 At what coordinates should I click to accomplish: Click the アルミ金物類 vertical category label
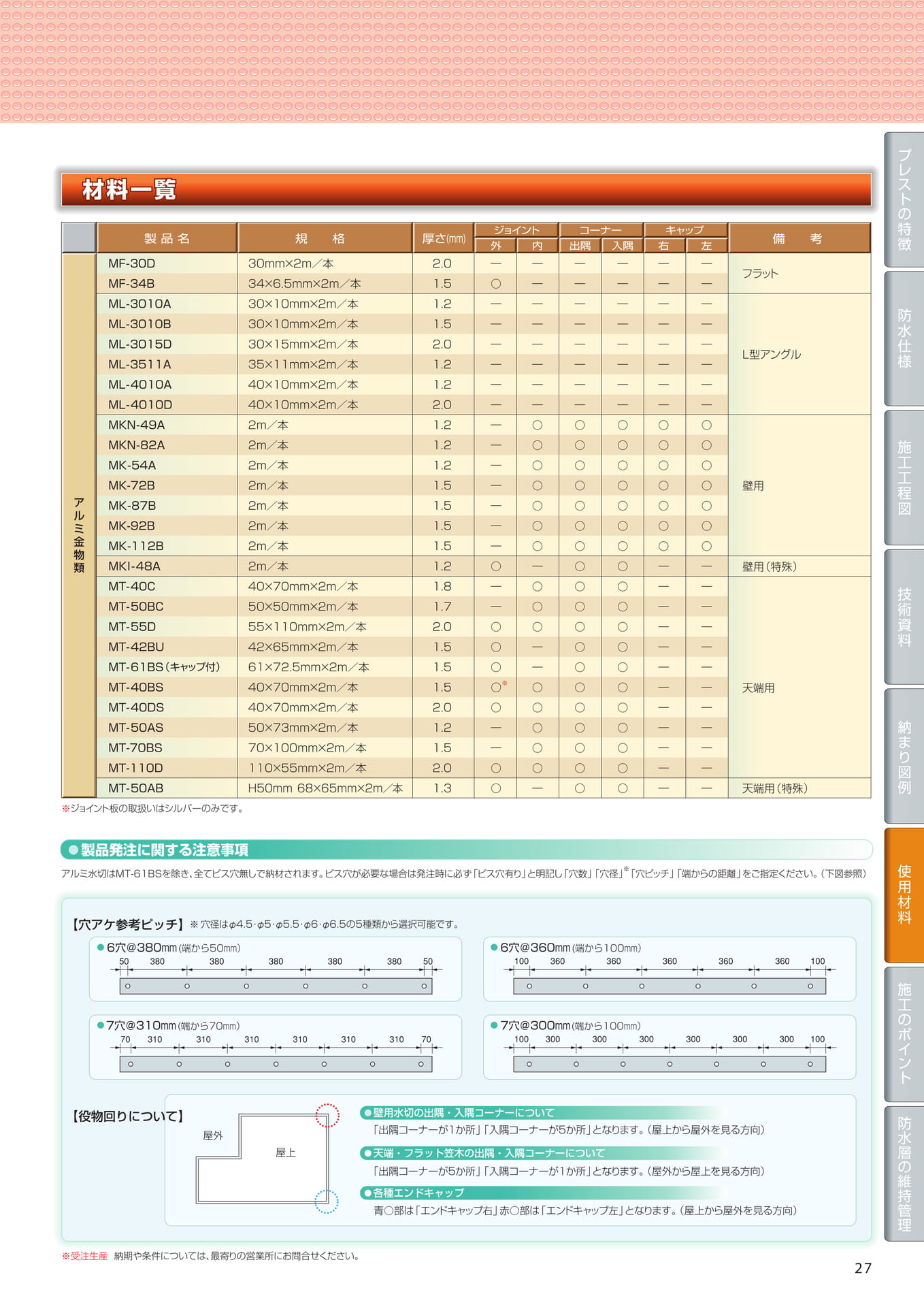coord(79,535)
